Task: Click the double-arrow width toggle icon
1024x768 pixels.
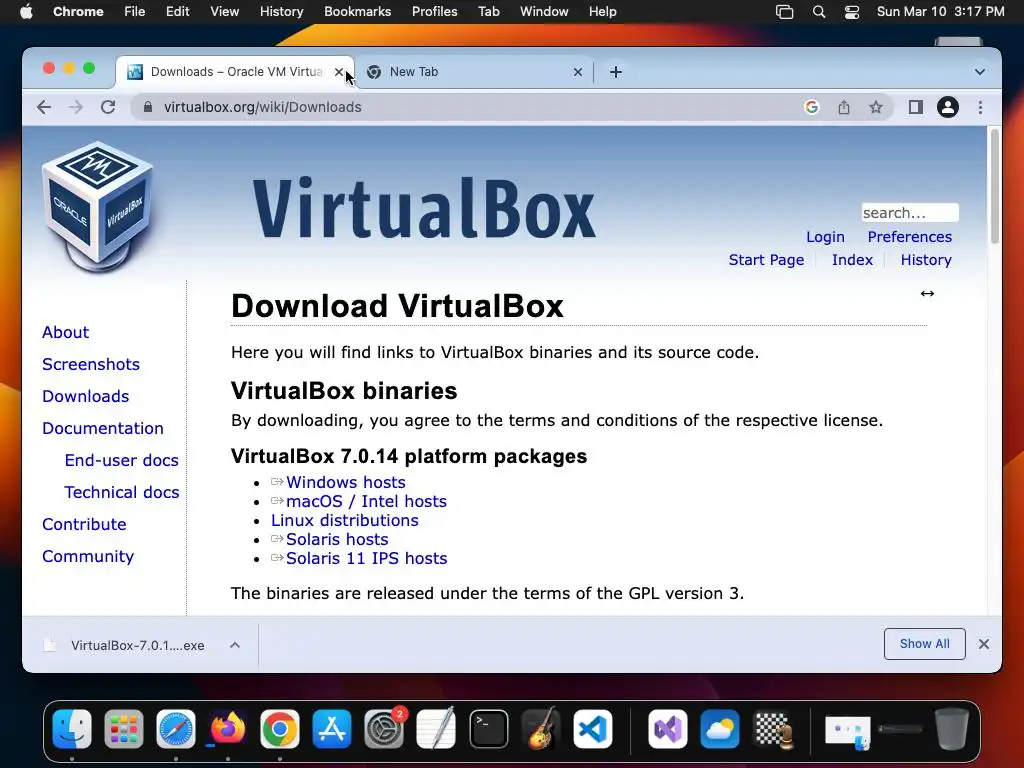Action: 927,294
